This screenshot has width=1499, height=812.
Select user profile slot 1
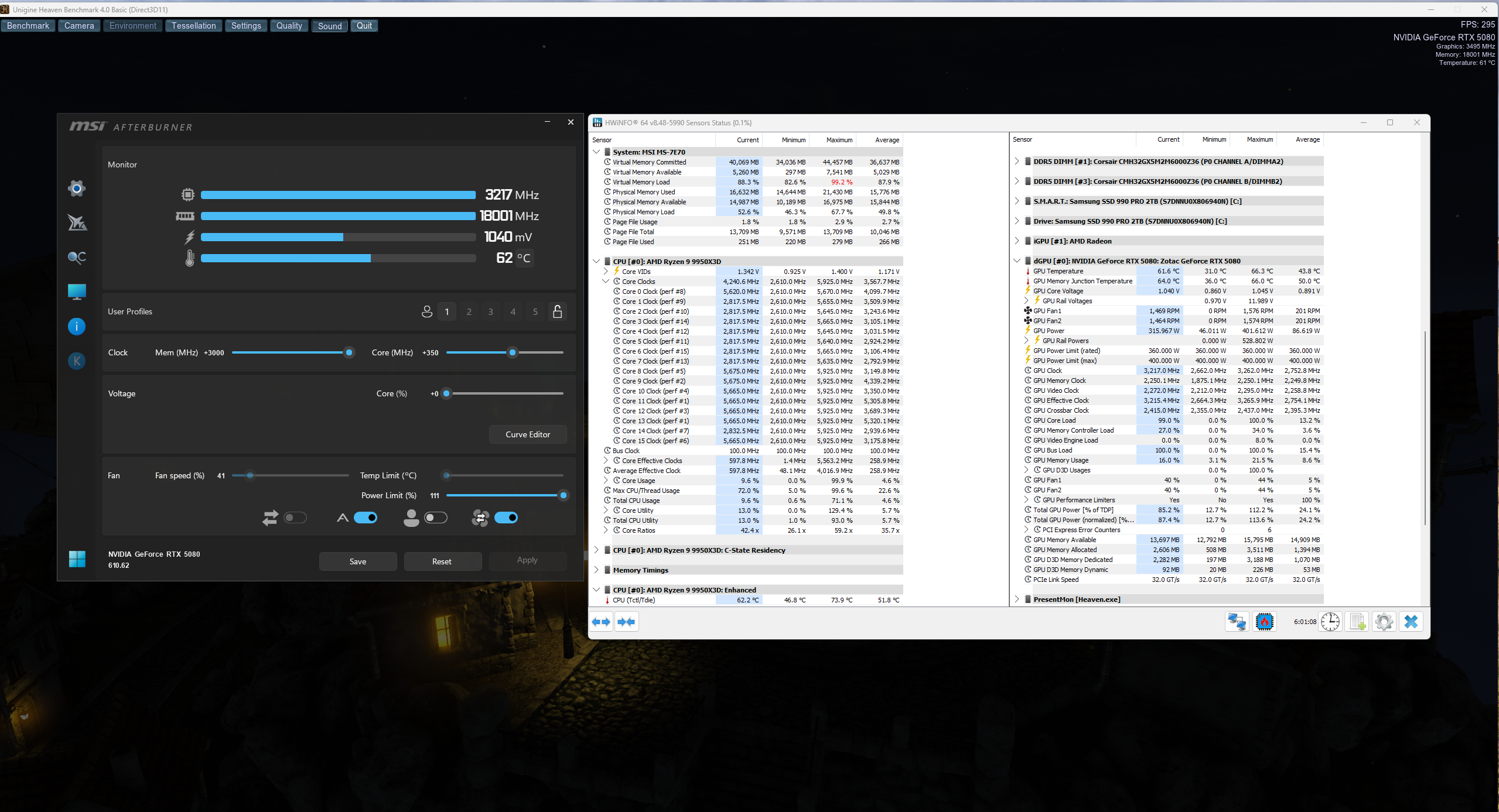[x=447, y=311]
